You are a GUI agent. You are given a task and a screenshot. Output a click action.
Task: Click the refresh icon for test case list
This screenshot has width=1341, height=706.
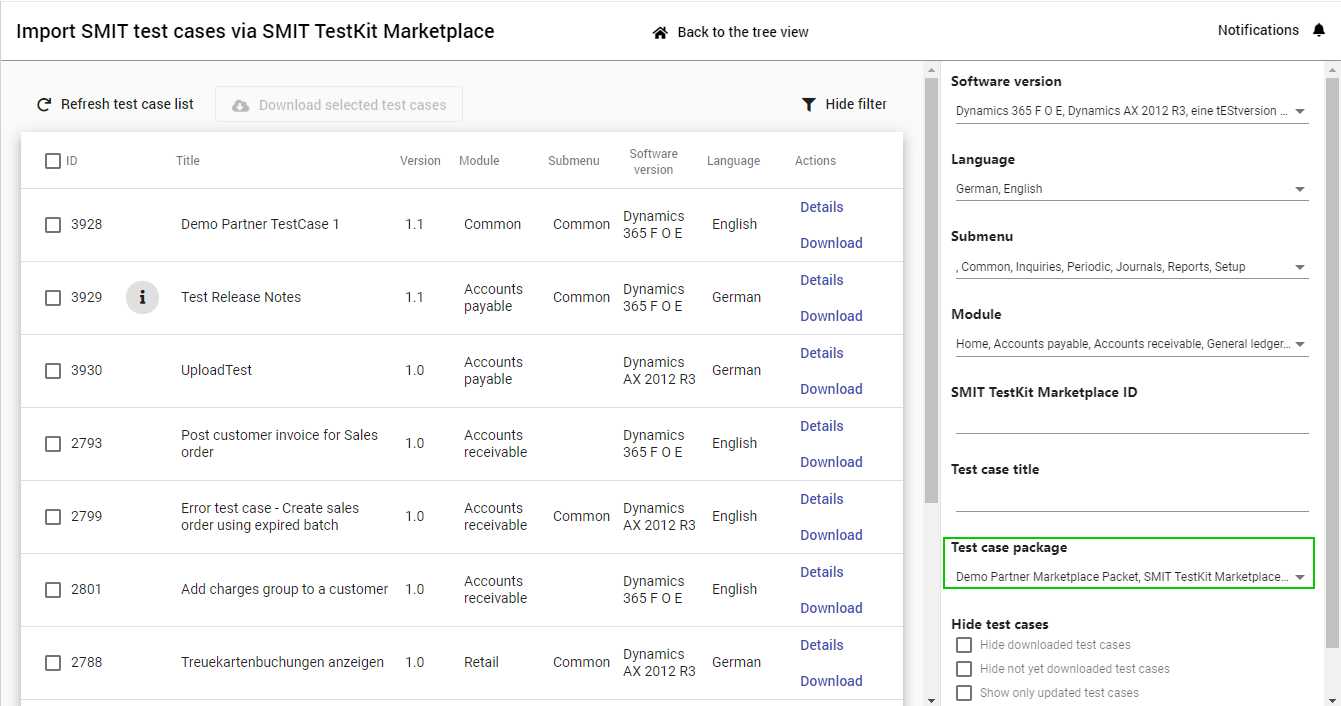(x=44, y=105)
